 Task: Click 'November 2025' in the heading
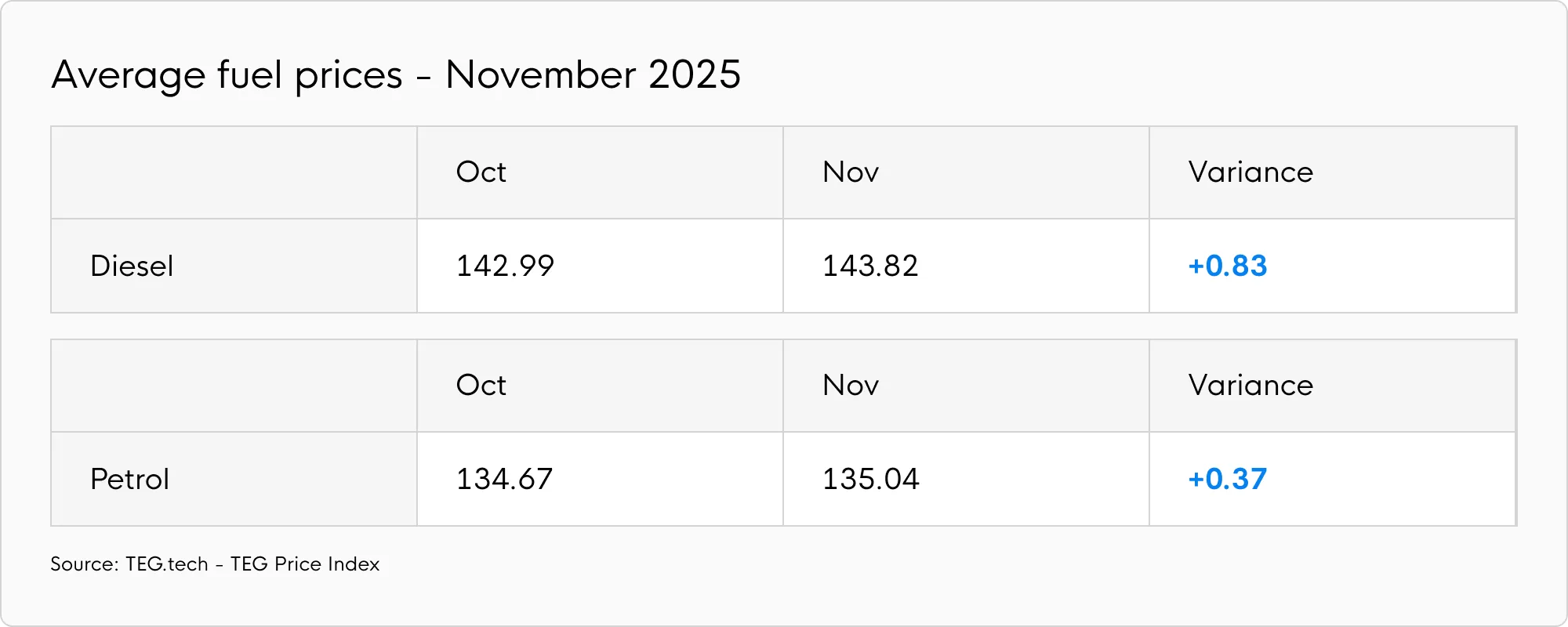(593, 76)
